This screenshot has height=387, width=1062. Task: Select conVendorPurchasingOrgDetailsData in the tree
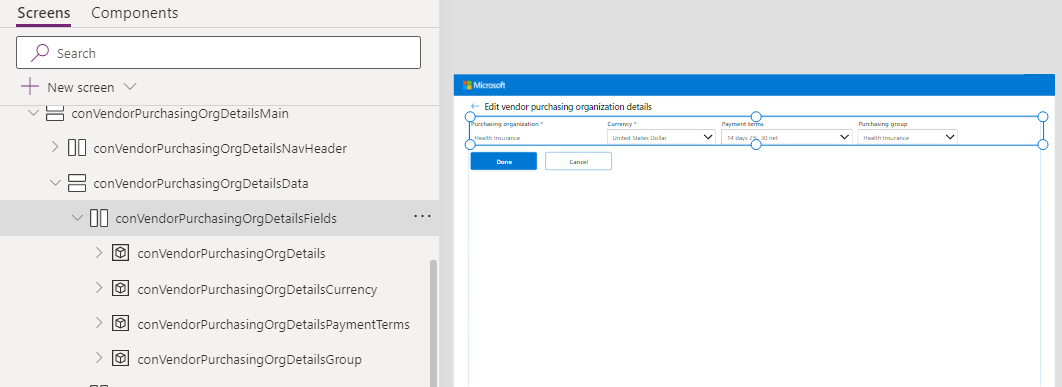(201, 184)
